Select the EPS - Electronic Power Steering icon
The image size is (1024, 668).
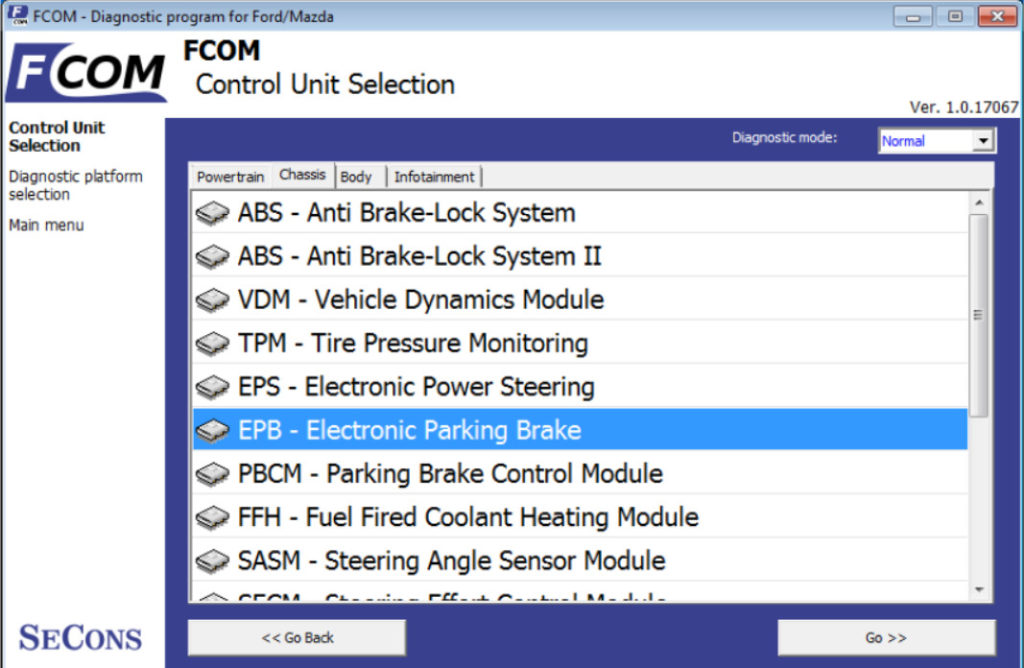pos(212,387)
